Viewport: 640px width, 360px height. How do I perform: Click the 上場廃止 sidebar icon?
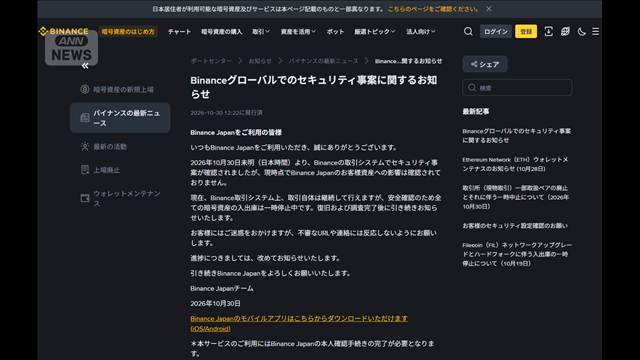pos(85,170)
